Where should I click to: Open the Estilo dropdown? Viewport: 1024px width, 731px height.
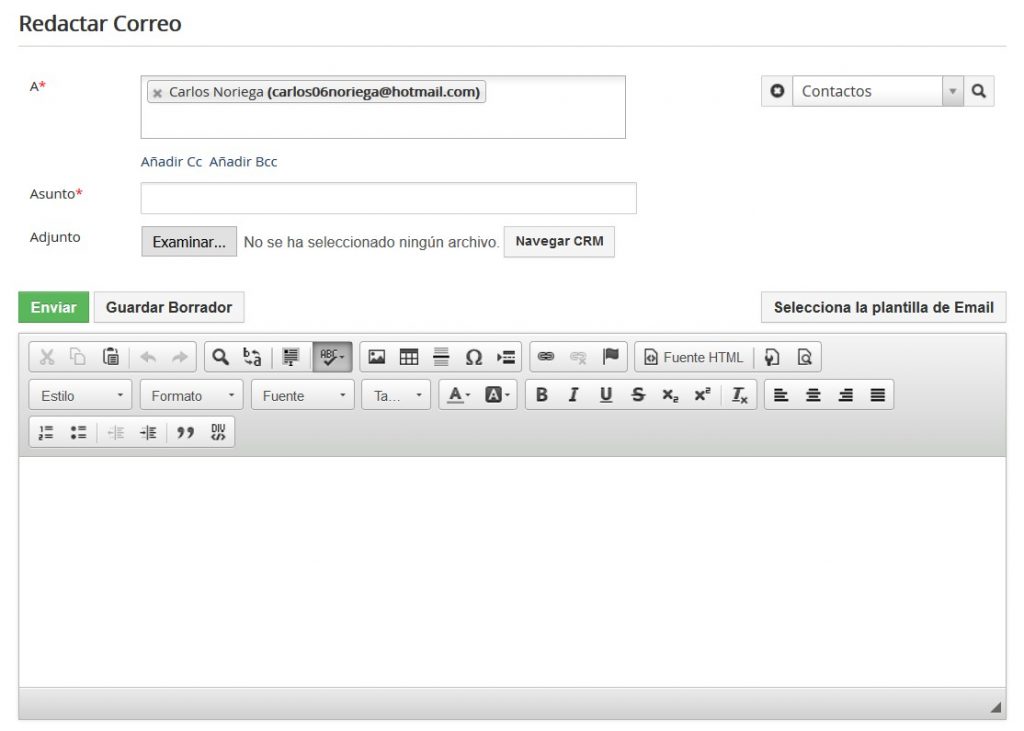[x=81, y=396]
